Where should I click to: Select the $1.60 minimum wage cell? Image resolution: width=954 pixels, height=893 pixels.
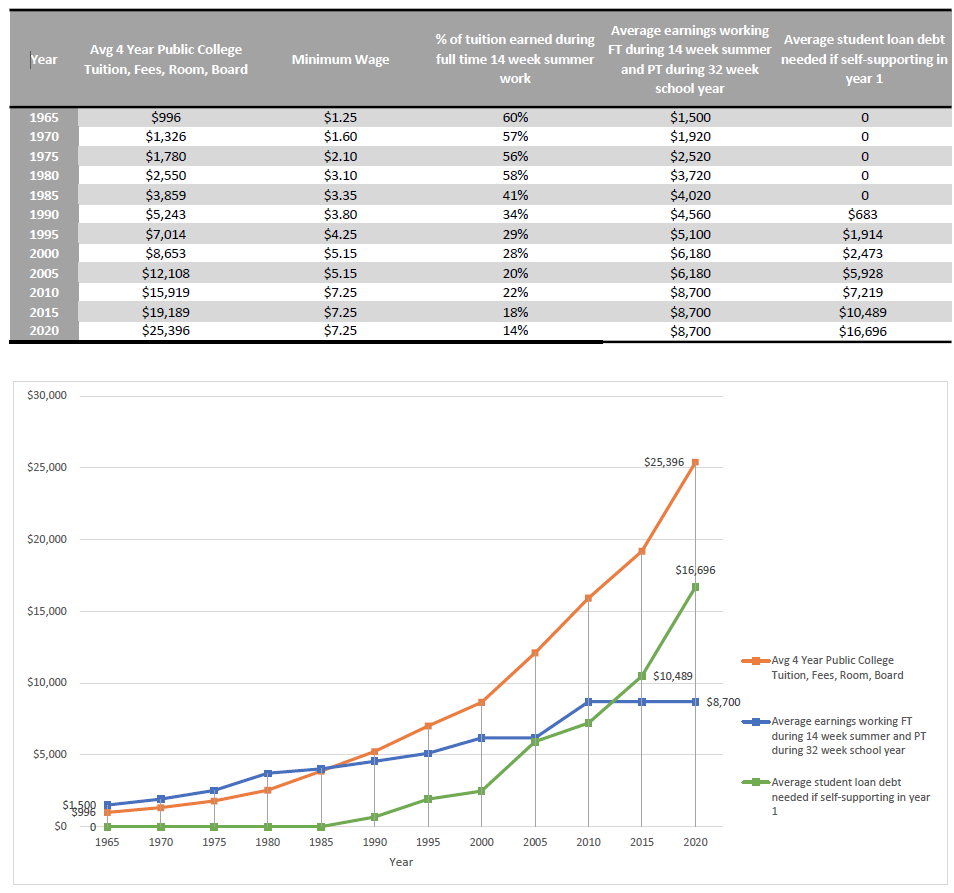[x=340, y=137]
